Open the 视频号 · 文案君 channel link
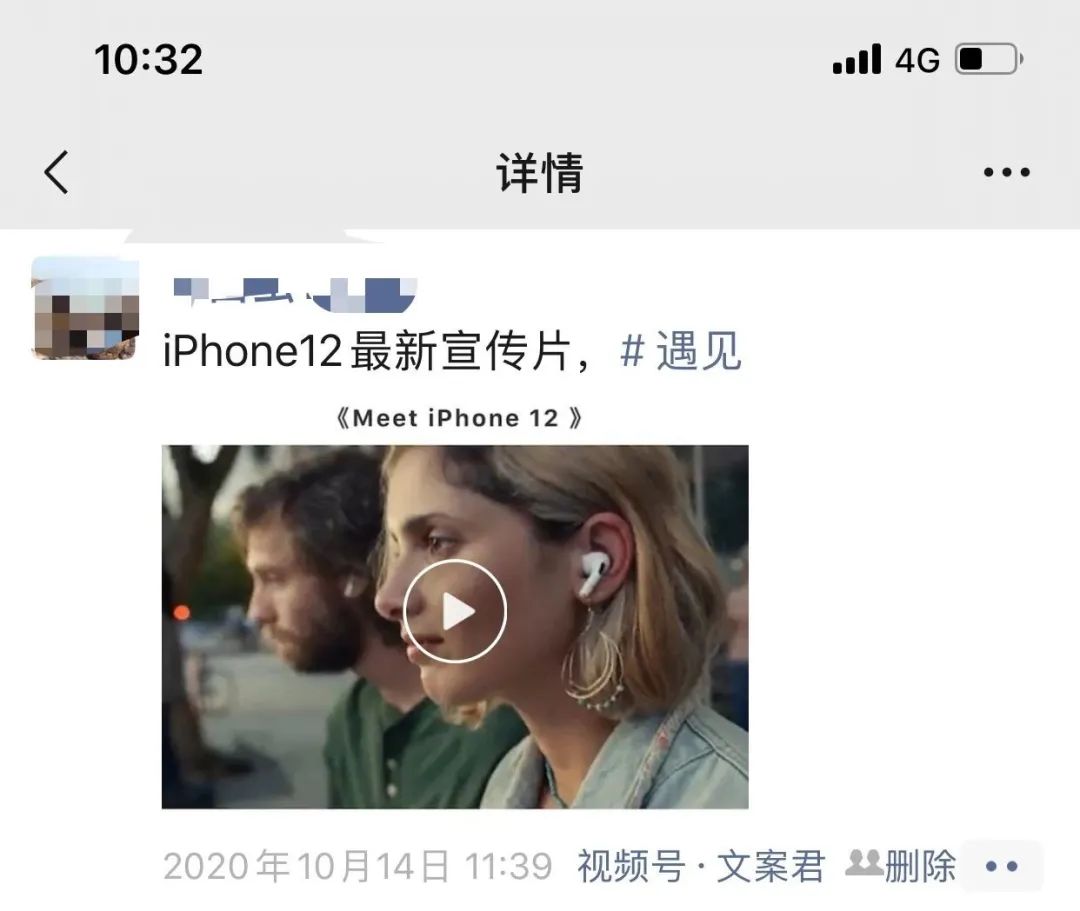 click(700, 866)
